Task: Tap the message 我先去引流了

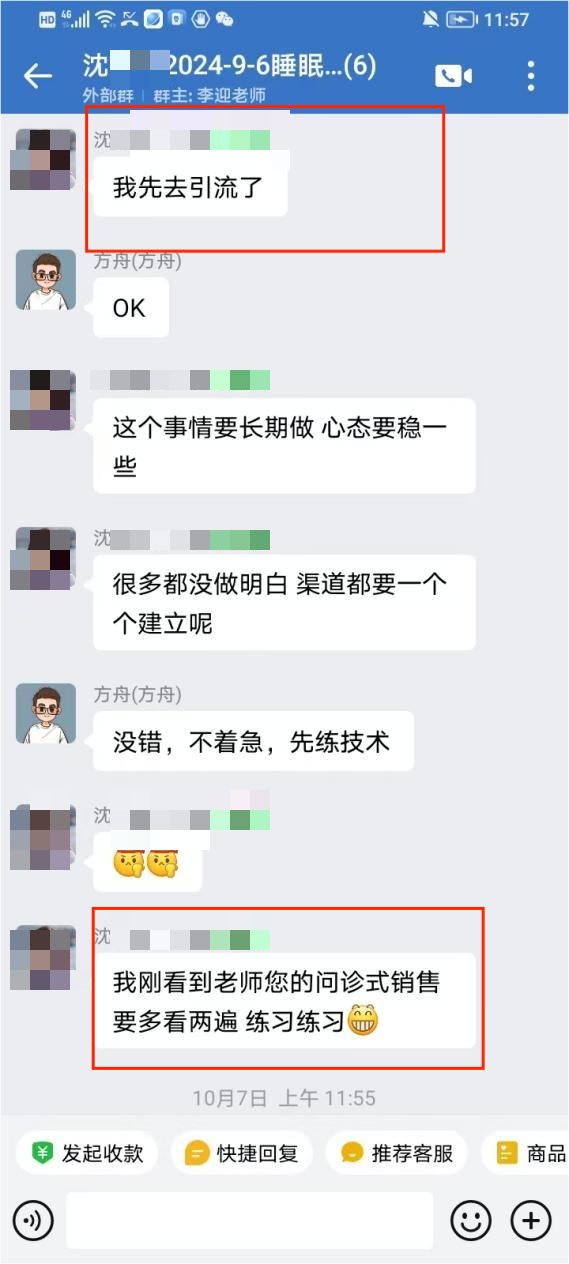Action: click(x=190, y=187)
